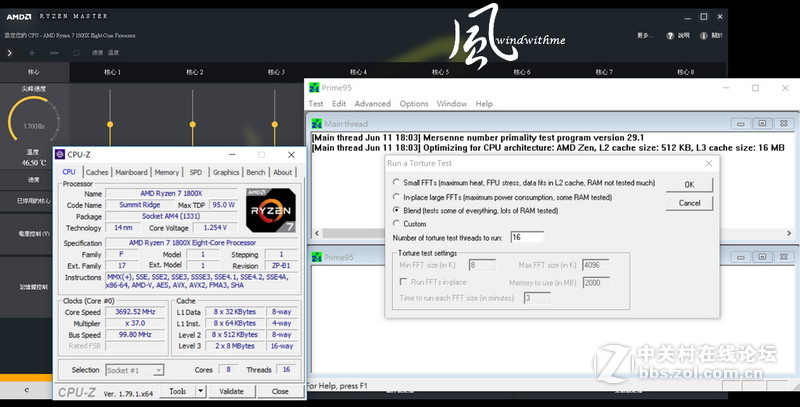
Task: Click the torture test threads input field
Action: tap(527, 237)
